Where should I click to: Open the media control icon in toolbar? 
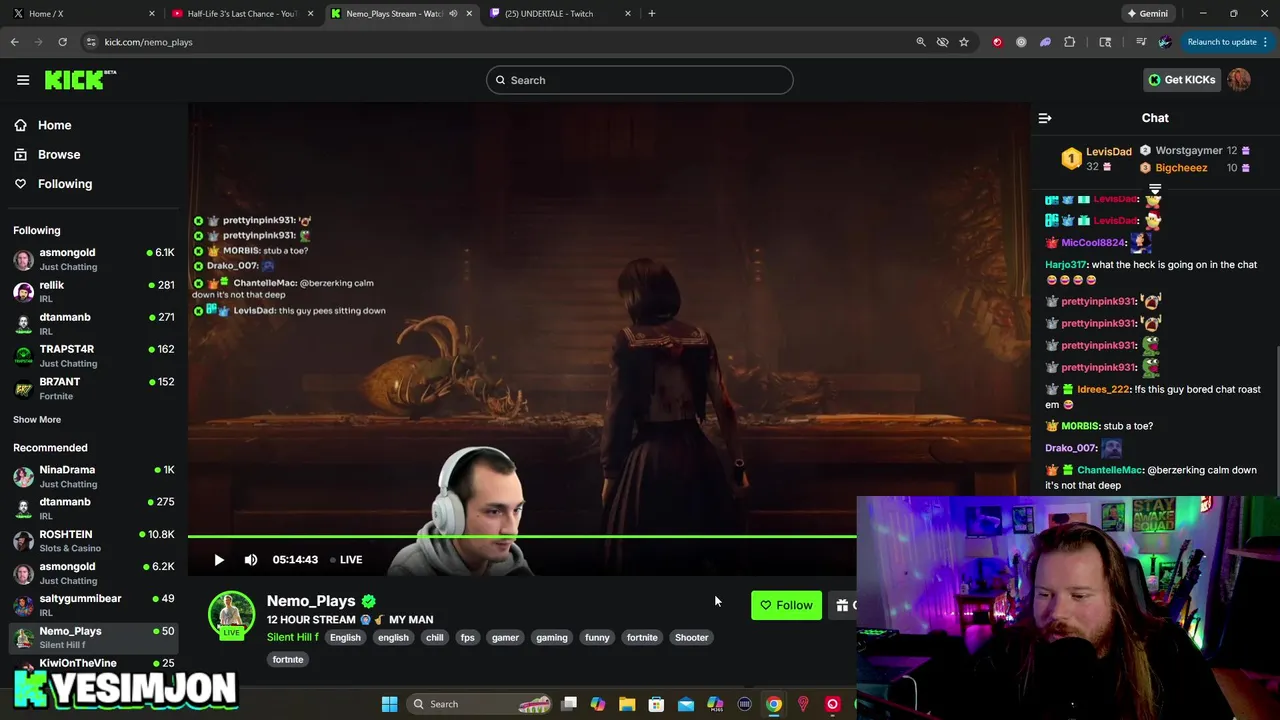(1141, 42)
